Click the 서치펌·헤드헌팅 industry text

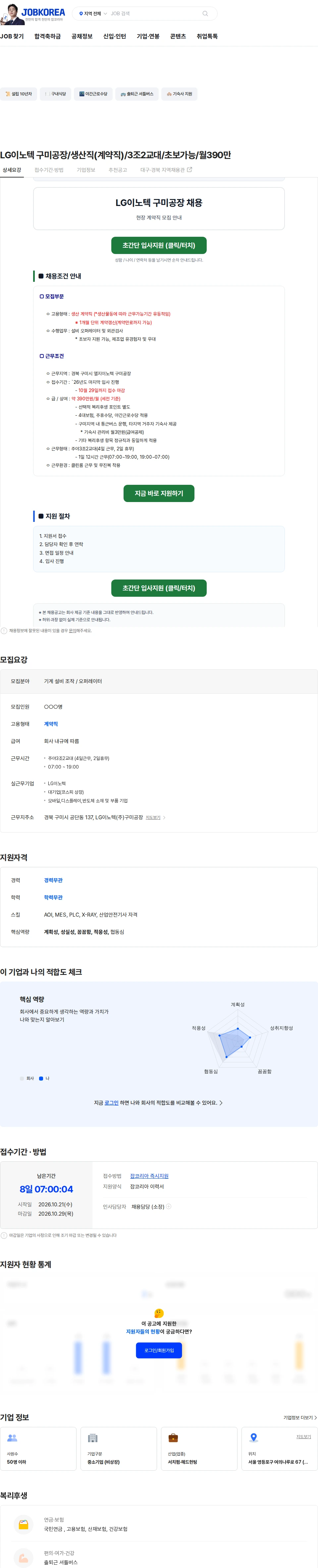point(182,1461)
